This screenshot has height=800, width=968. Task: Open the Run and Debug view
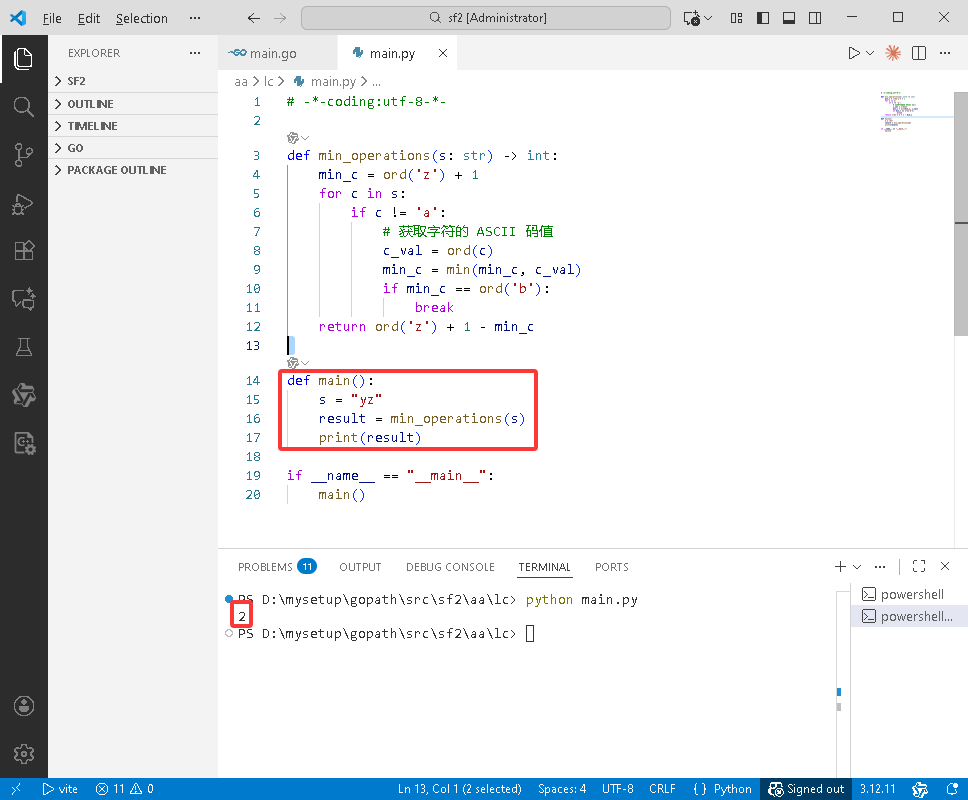[23, 204]
